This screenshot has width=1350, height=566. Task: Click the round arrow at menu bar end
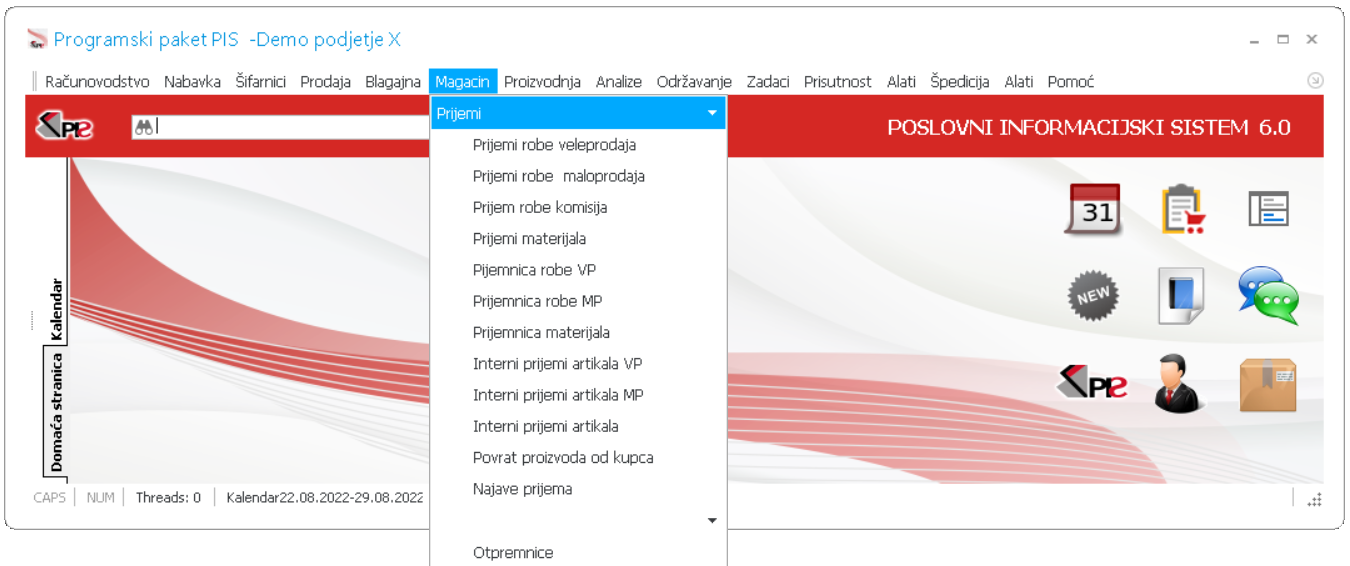(1315, 81)
